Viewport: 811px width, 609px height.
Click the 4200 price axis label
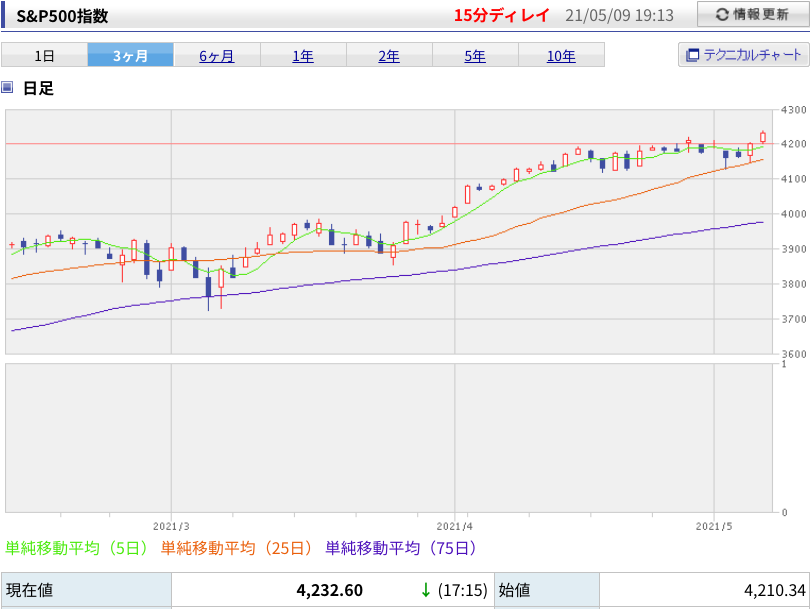click(794, 144)
